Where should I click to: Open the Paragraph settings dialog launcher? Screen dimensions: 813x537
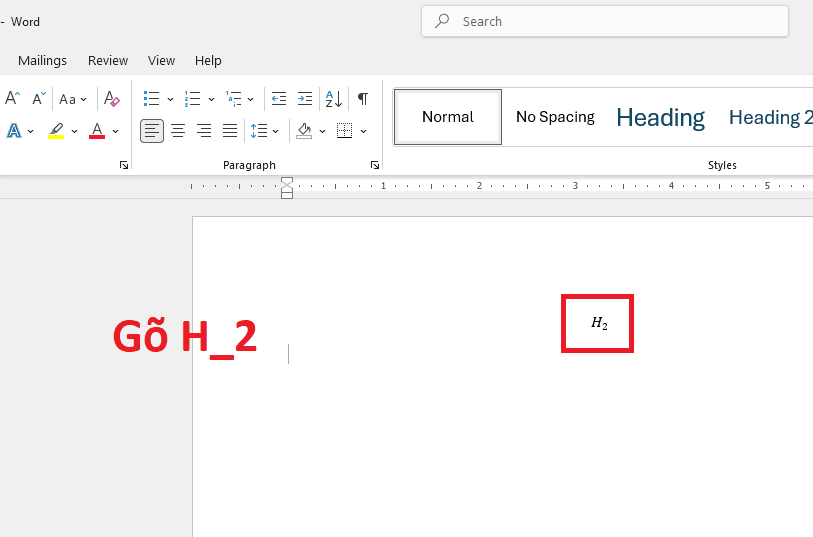coord(375,165)
